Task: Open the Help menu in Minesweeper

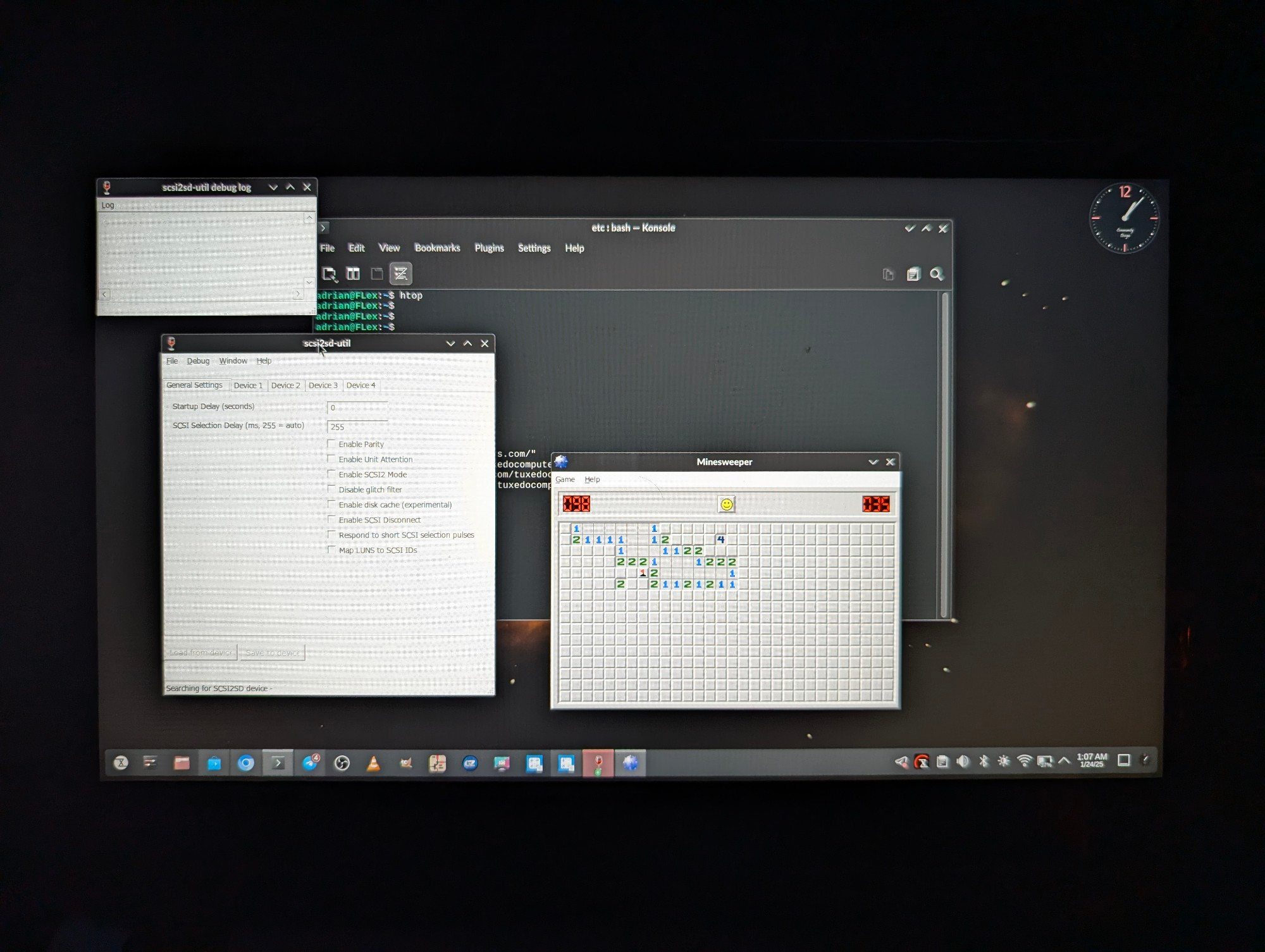Action: tap(592, 479)
